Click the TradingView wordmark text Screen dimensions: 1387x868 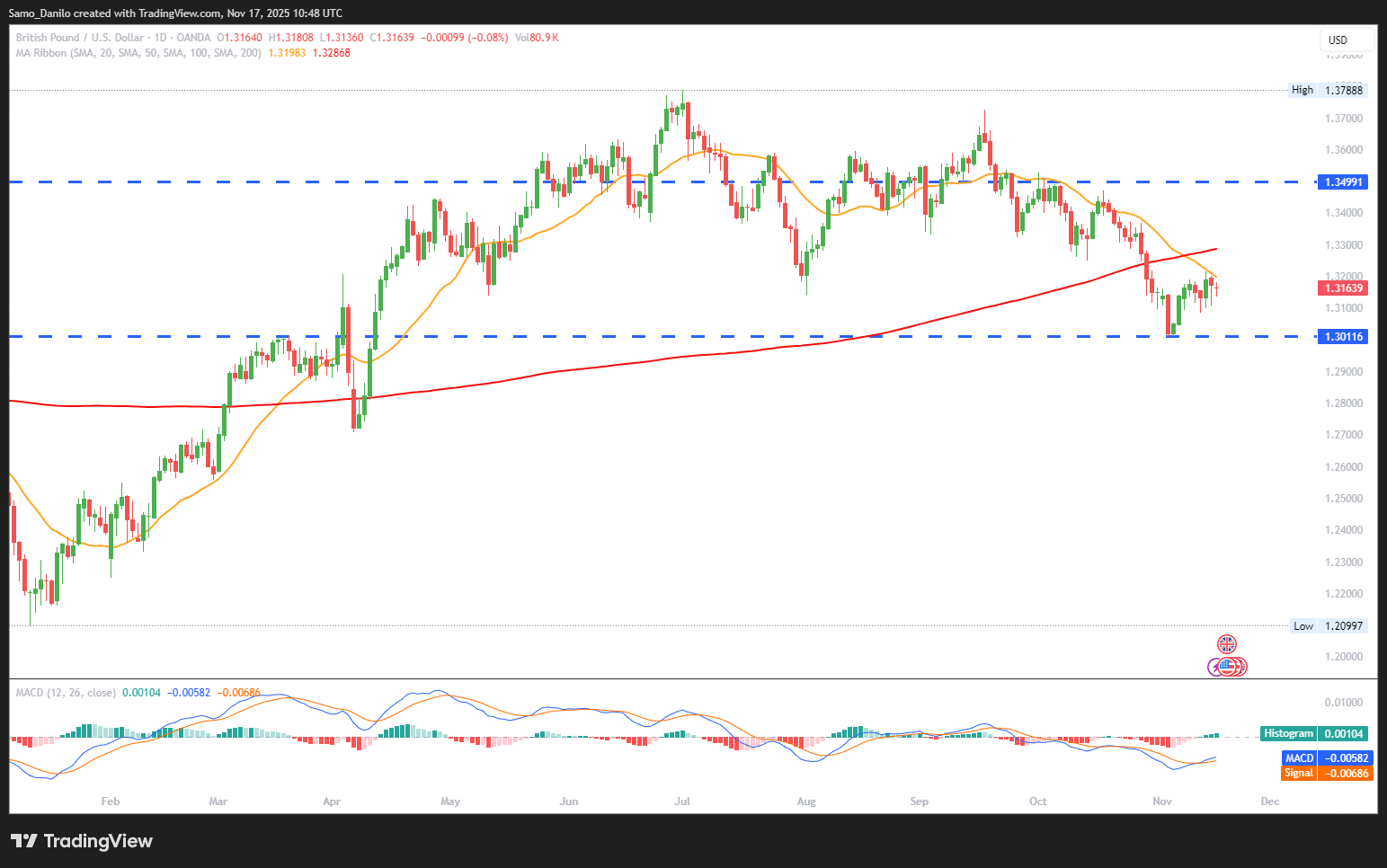[x=98, y=841]
